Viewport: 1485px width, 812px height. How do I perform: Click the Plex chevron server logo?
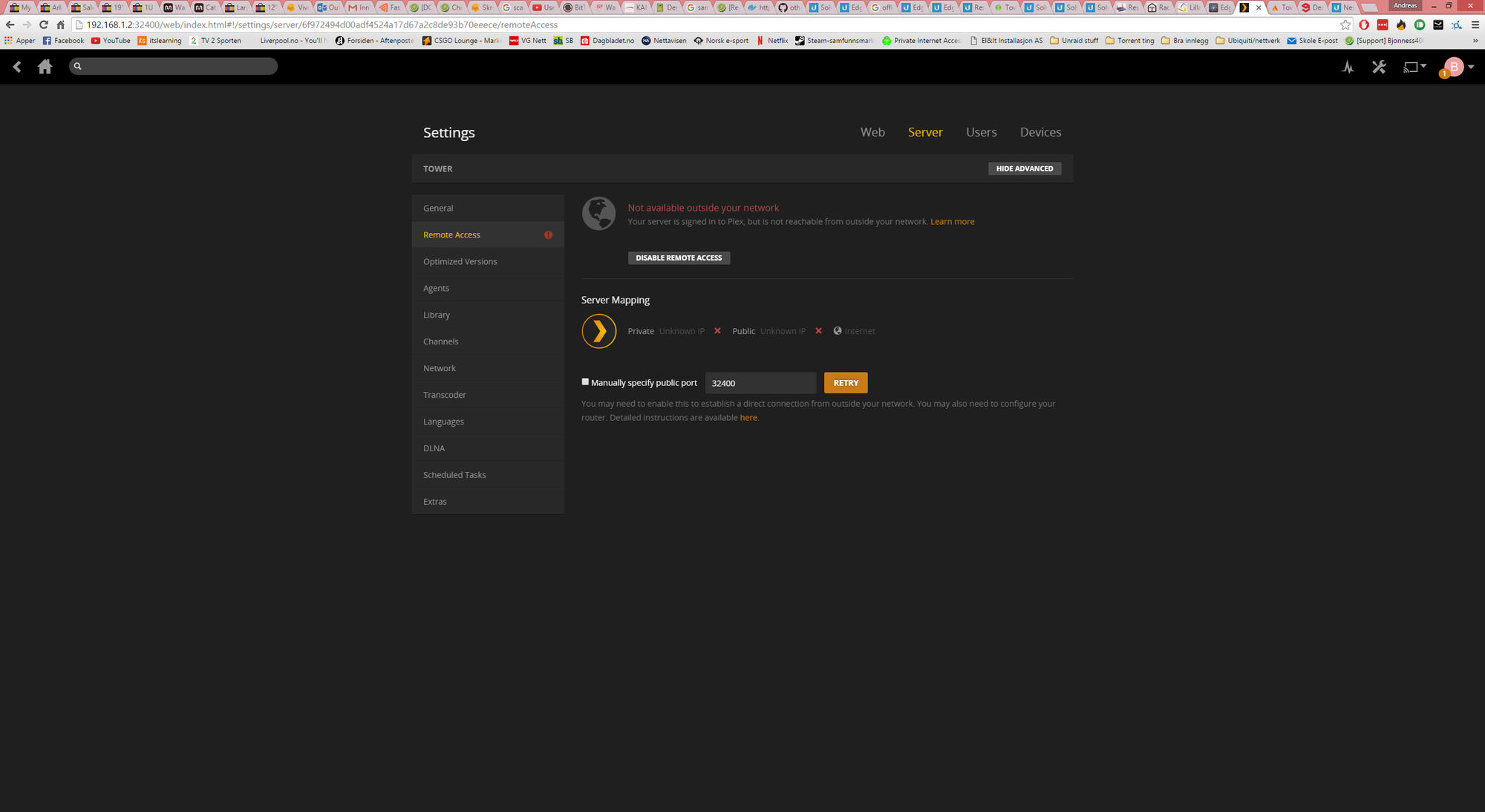click(x=598, y=331)
